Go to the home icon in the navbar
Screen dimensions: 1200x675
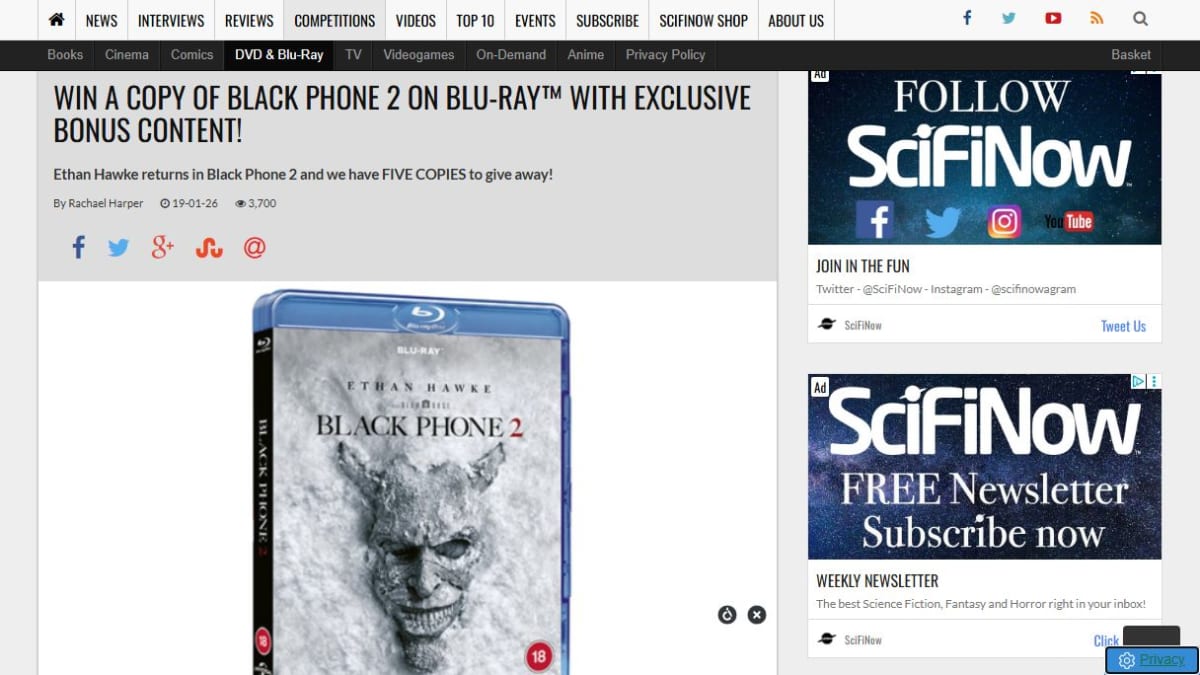tap(57, 20)
